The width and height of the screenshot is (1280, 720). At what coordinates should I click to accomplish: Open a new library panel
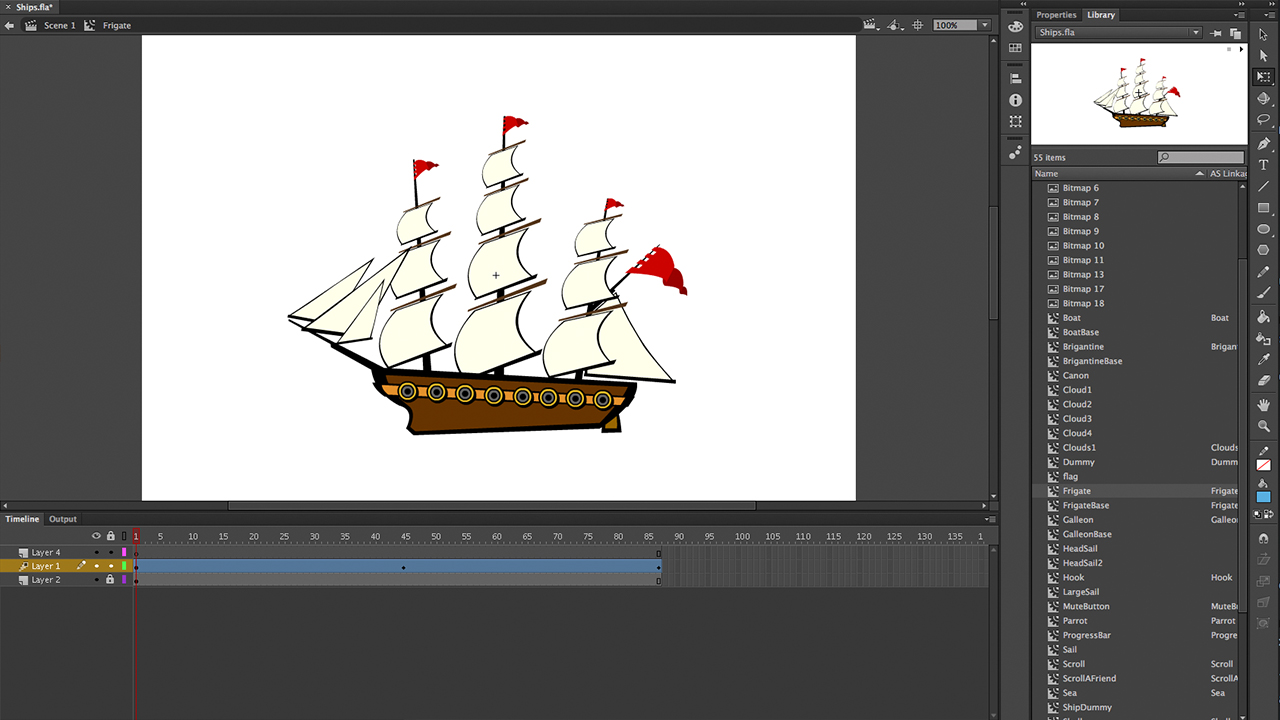coord(1236,33)
